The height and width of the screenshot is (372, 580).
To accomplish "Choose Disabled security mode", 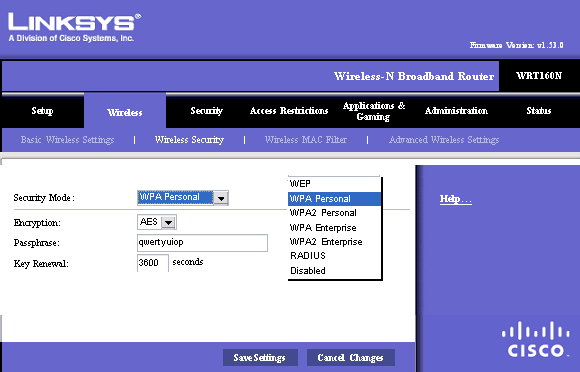I will (x=334, y=271).
